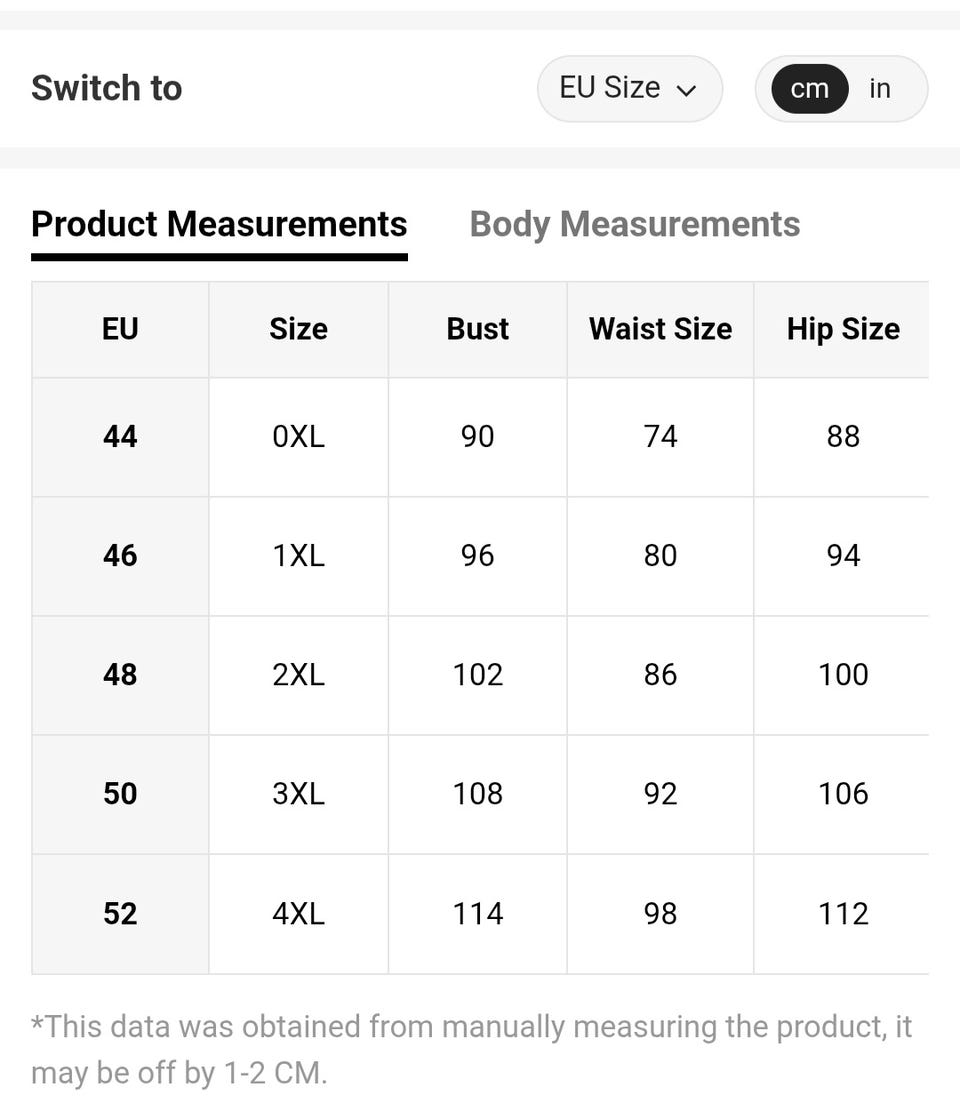
Task: Select the EU 48 row label
Action: pyautogui.click(x=120, y=674)
